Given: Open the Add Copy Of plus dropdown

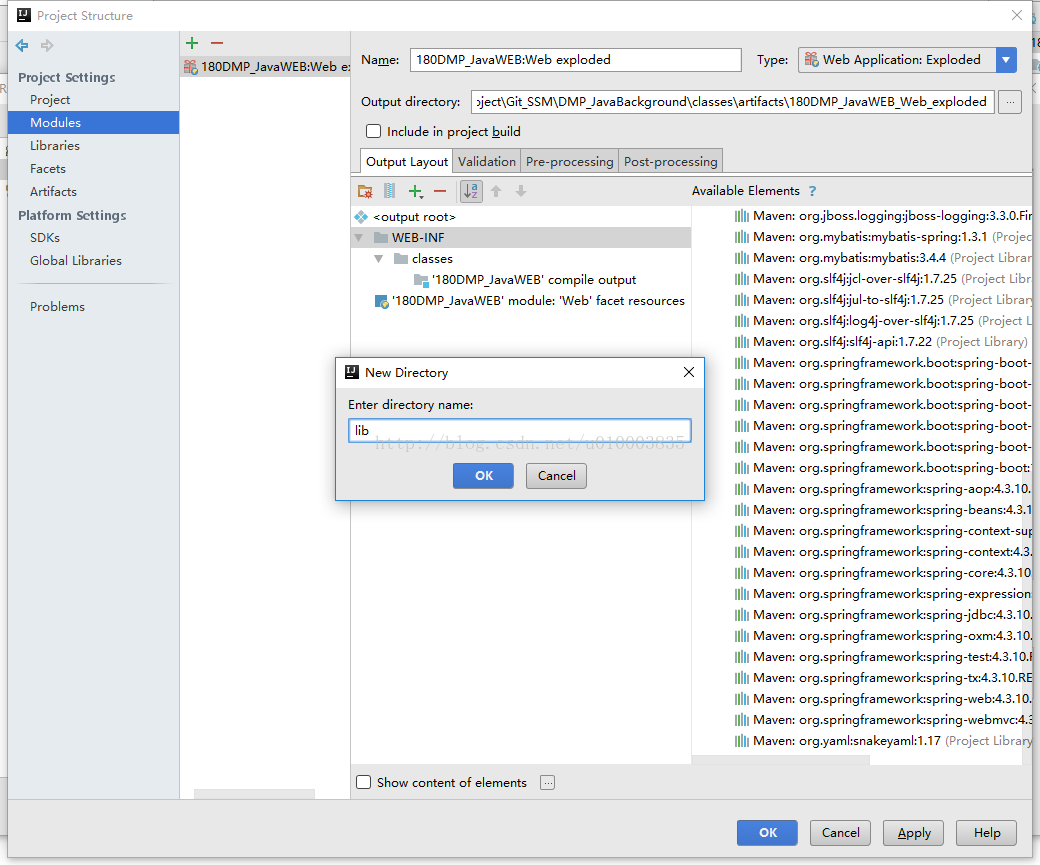Looking at the screenshot, I should click(x=416, y=192).
